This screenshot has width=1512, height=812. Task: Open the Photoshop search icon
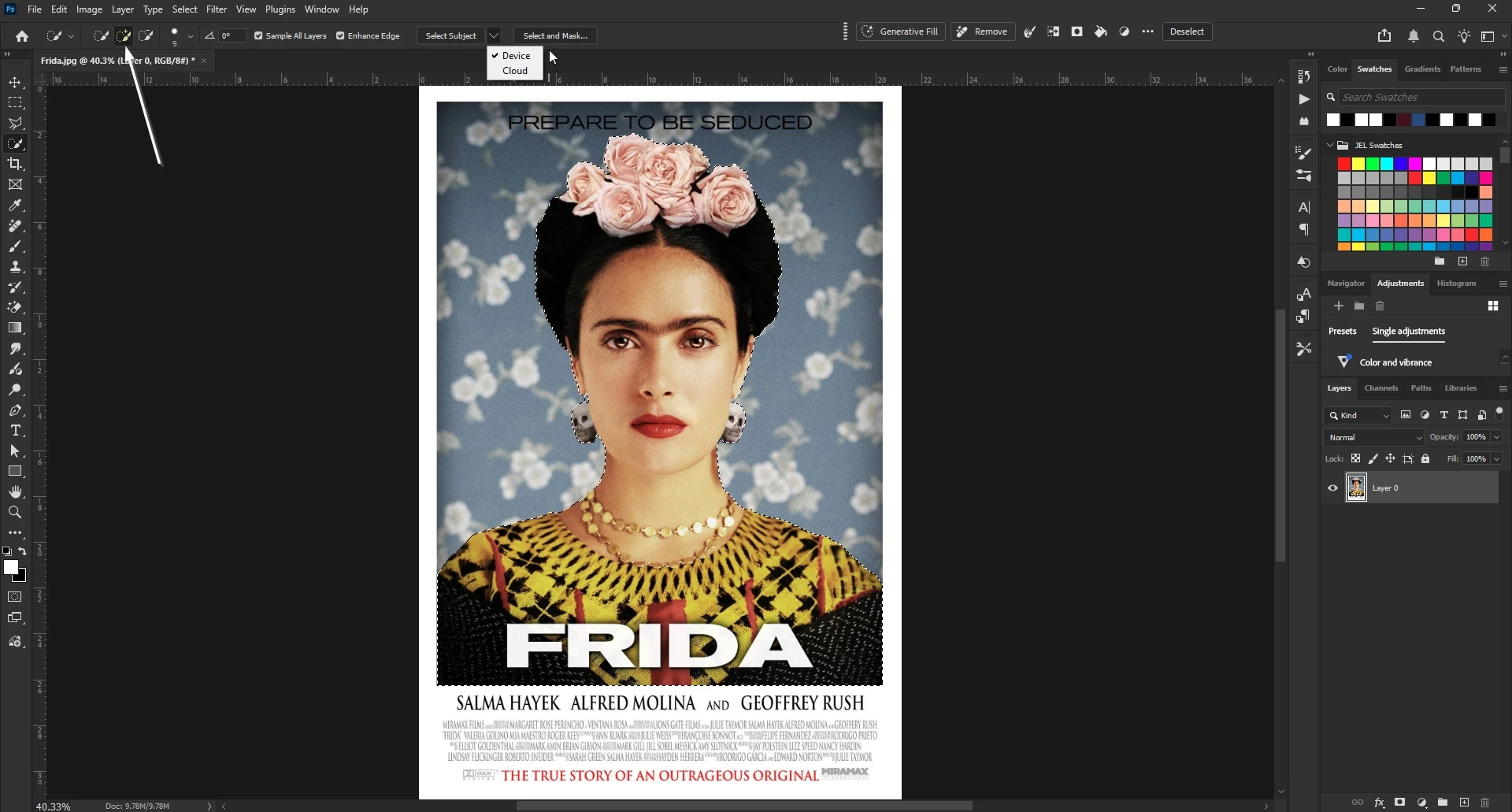[x=1439, y=36]
